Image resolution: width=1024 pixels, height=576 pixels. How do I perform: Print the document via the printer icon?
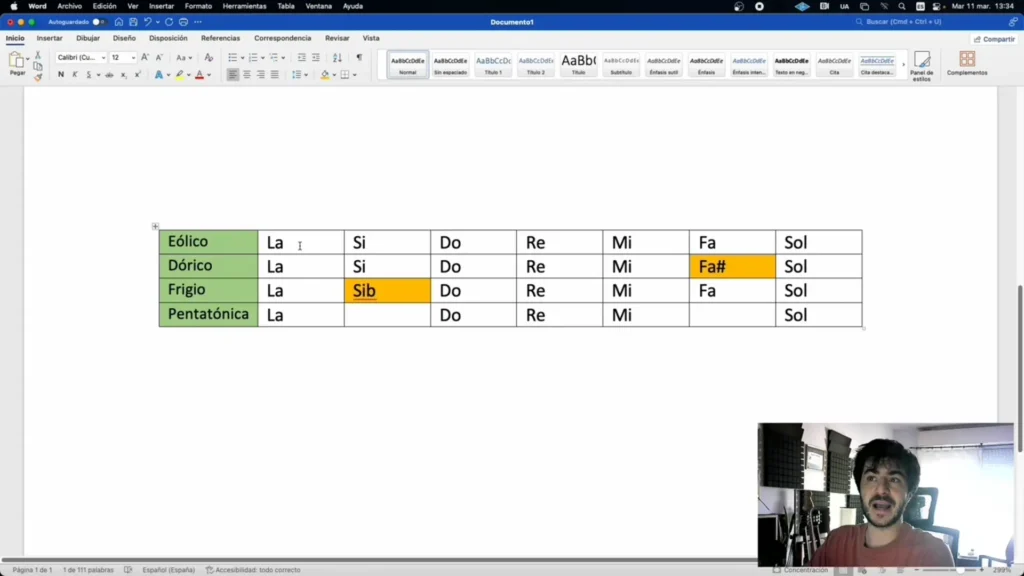184,22
